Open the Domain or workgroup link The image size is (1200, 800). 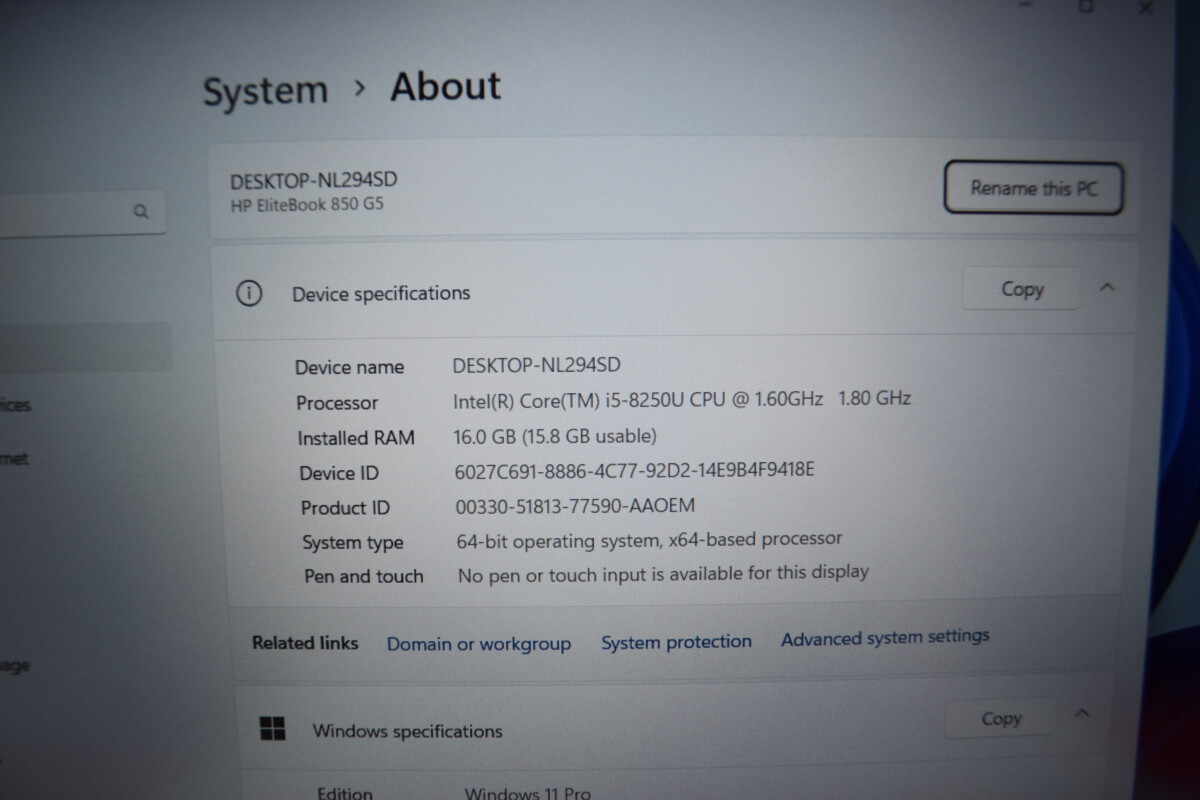click(x=479, y=644)
